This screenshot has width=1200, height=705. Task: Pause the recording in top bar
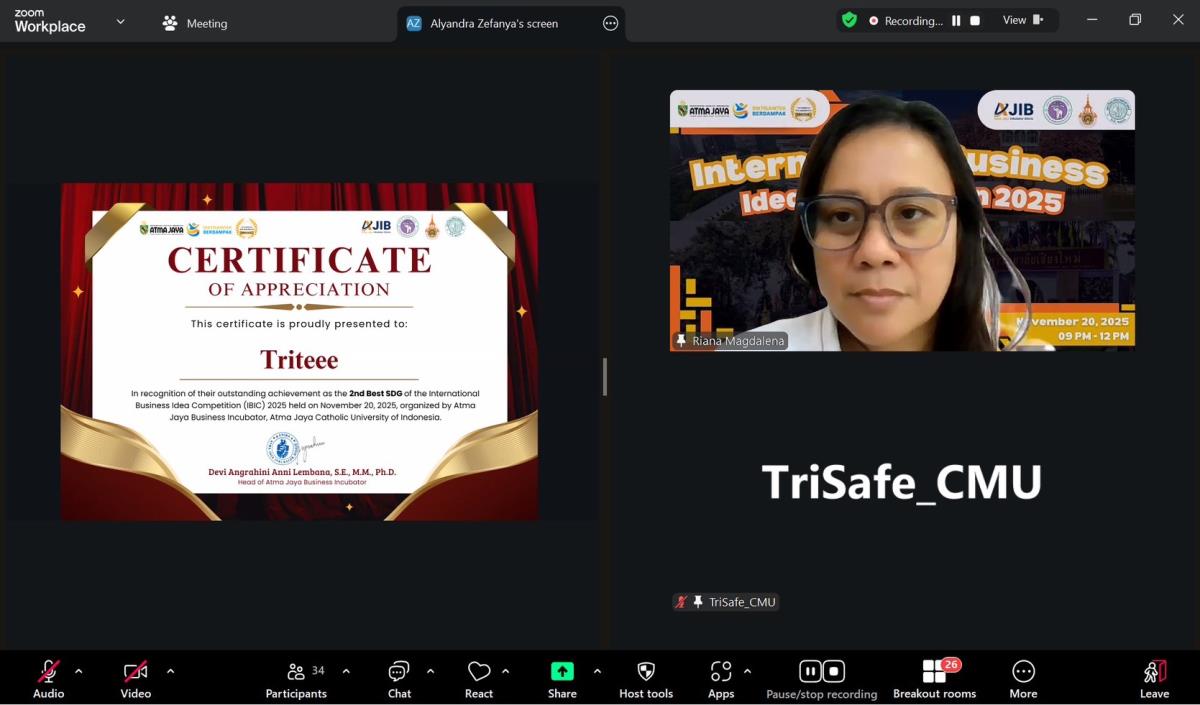tap(956, 21)
